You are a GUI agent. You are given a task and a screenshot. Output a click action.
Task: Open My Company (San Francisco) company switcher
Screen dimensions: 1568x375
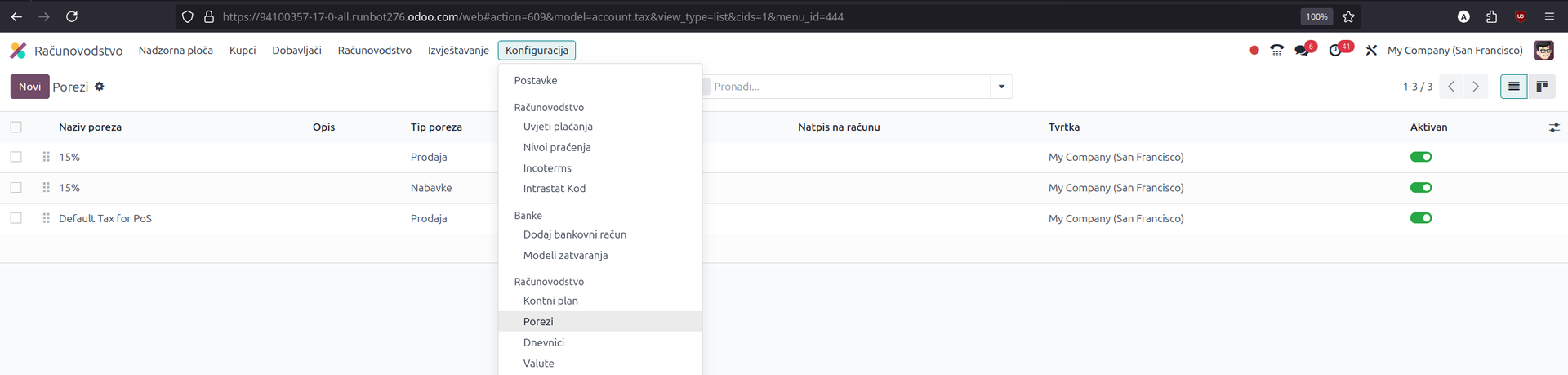pyautogui.click(x=1454, y=51)
